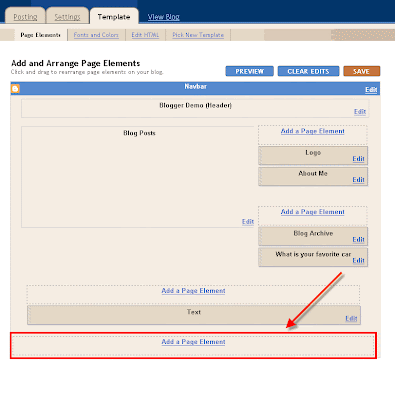Choose Pick New Template
This screenshot has height=400, width=395.
tap(198, 35)
